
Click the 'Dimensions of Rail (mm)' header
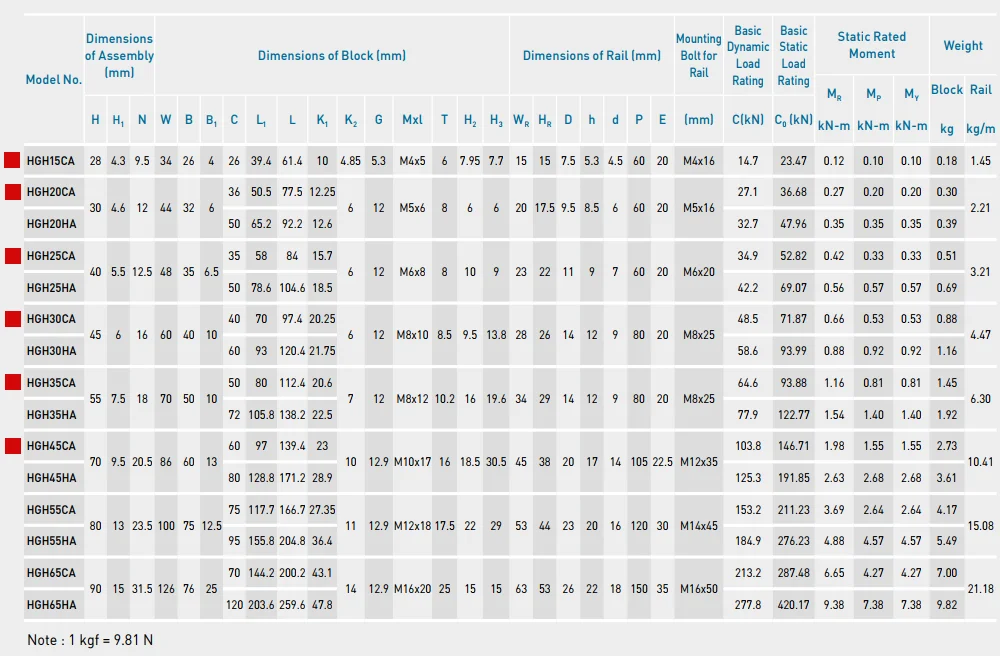592,55
